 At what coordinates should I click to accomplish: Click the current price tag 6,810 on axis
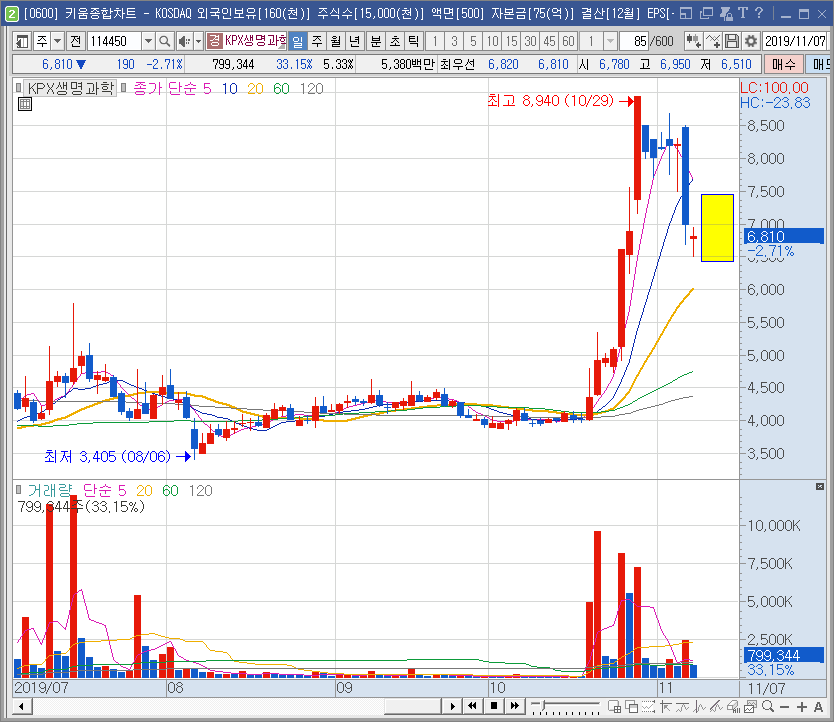(783, 236)
